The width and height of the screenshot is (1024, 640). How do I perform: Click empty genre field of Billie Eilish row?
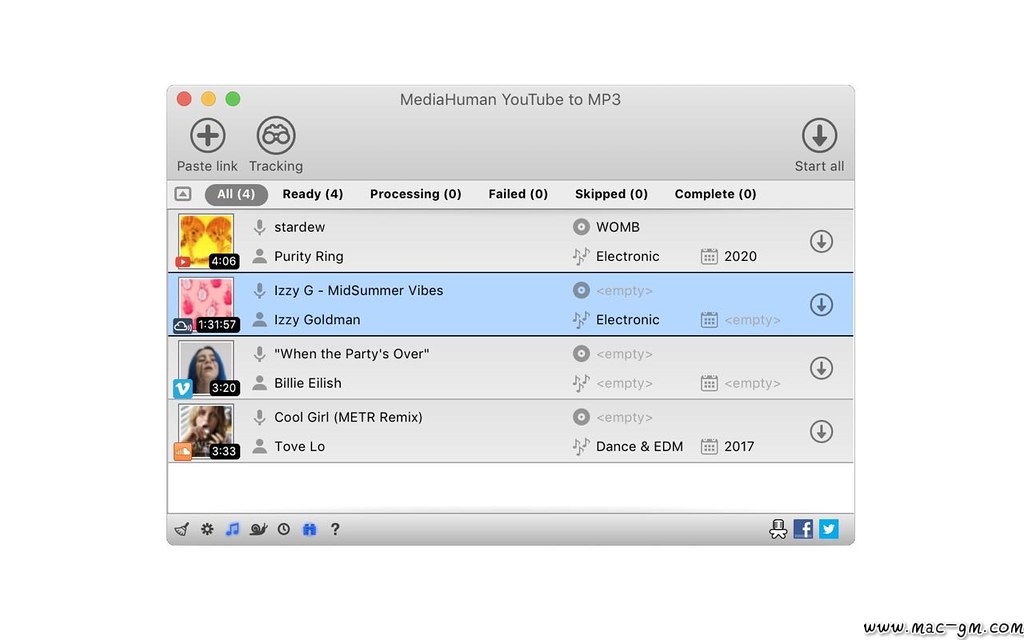click(x=624, y=383)
